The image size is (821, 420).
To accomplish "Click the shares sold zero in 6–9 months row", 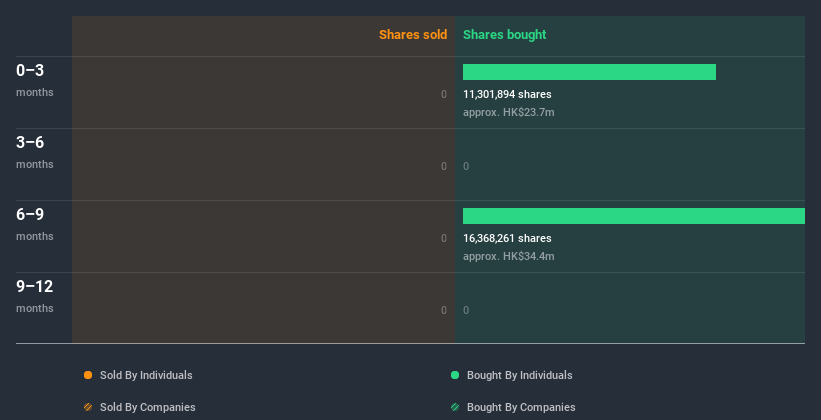I will 443,238.
